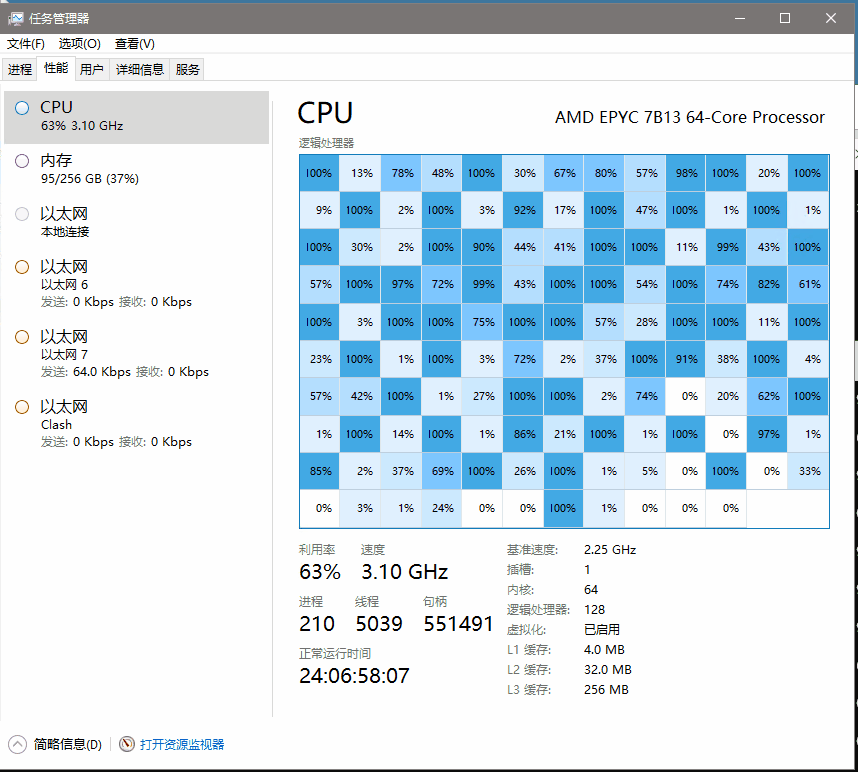Open the 文件(F) menu
Viewport: 858px width, 772px height.
coord(26,44)
